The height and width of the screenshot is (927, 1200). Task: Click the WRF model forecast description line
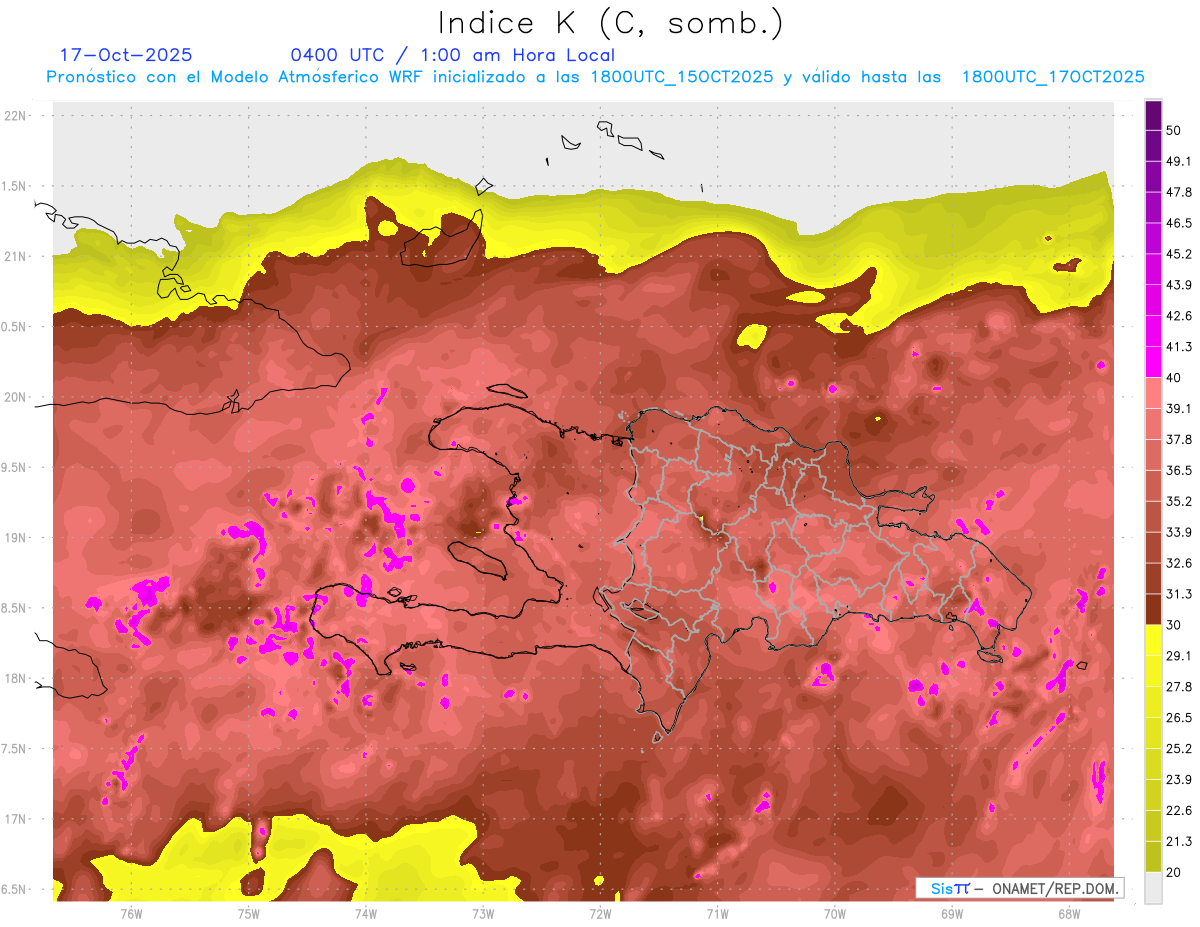click(595, 77)
